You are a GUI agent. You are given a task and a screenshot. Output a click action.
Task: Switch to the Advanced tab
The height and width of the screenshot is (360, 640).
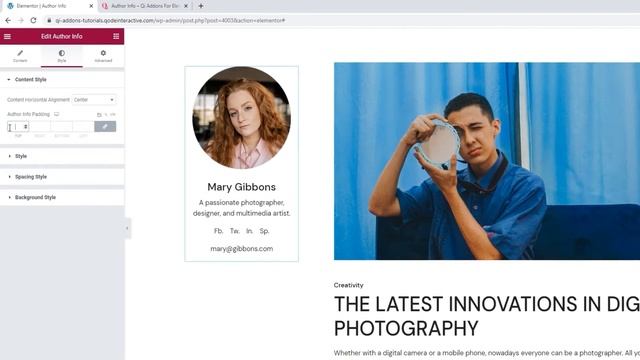103,56
